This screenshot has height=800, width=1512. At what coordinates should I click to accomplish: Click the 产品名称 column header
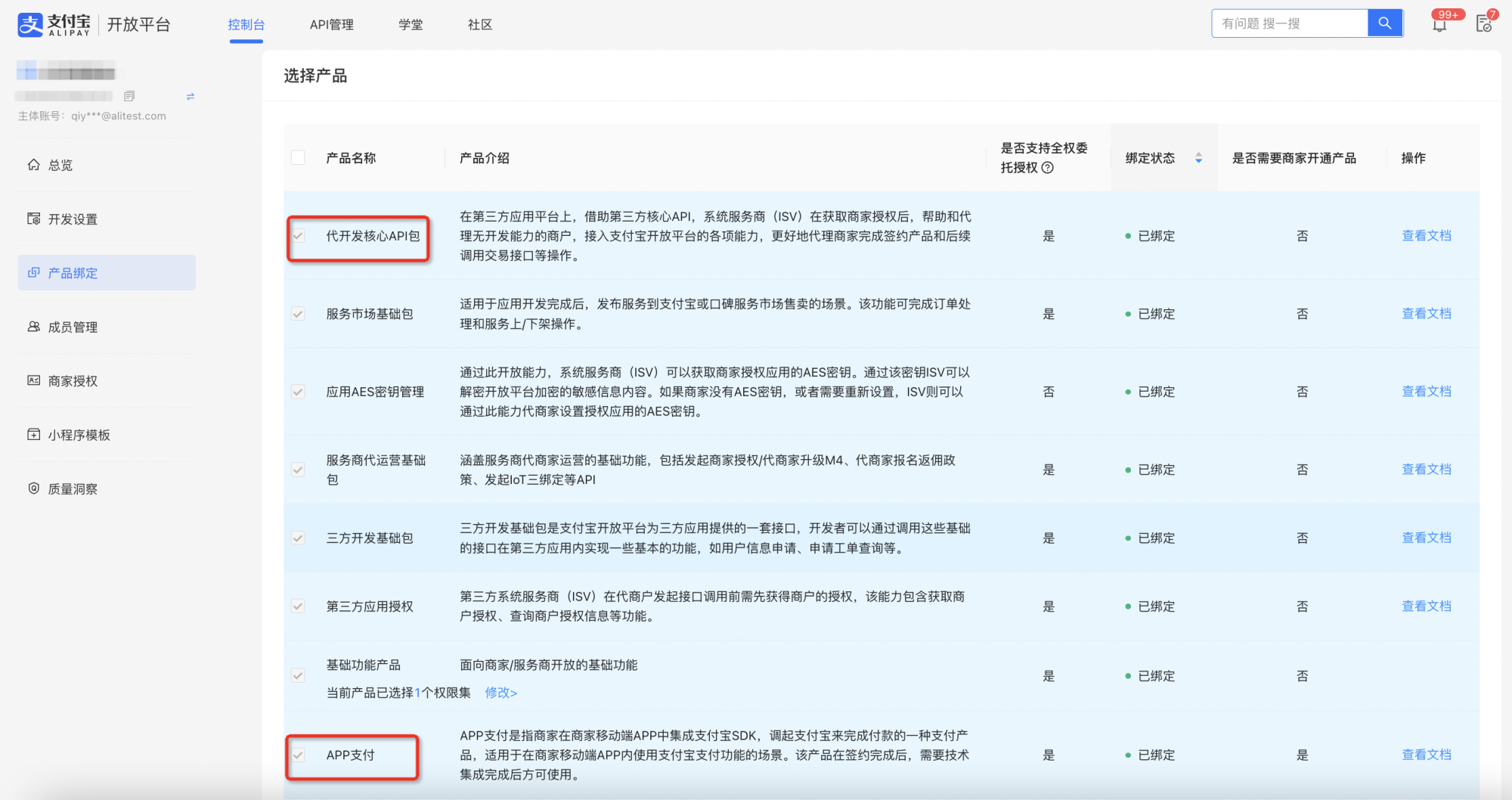(351, 158)
